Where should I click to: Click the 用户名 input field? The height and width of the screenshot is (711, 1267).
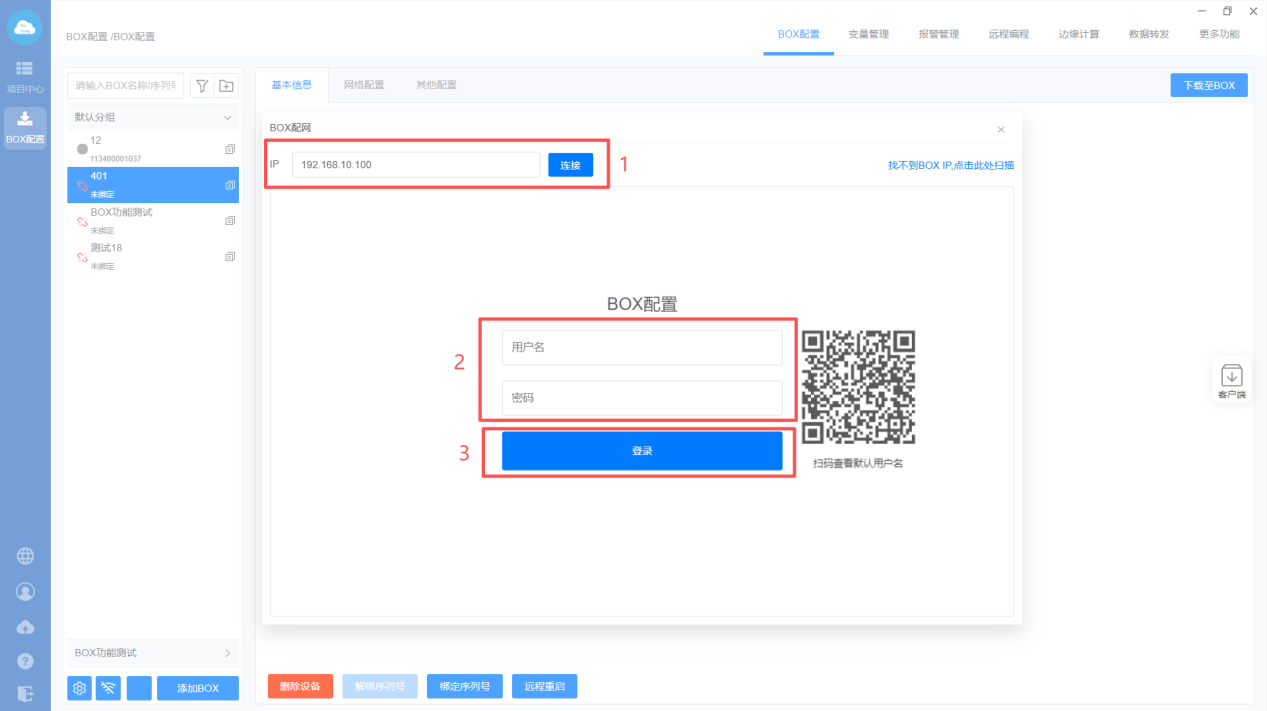pyautogui.click(x=641, y=348)
